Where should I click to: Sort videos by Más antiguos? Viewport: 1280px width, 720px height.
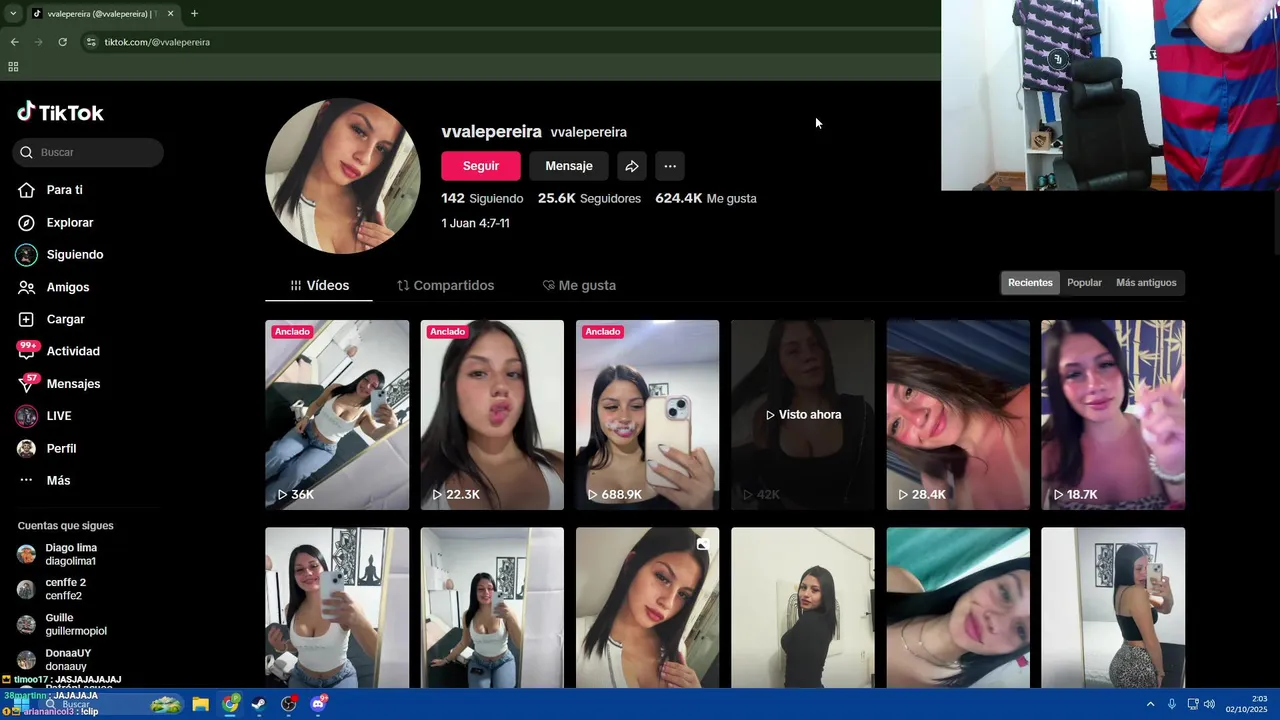coord(1146,283)
